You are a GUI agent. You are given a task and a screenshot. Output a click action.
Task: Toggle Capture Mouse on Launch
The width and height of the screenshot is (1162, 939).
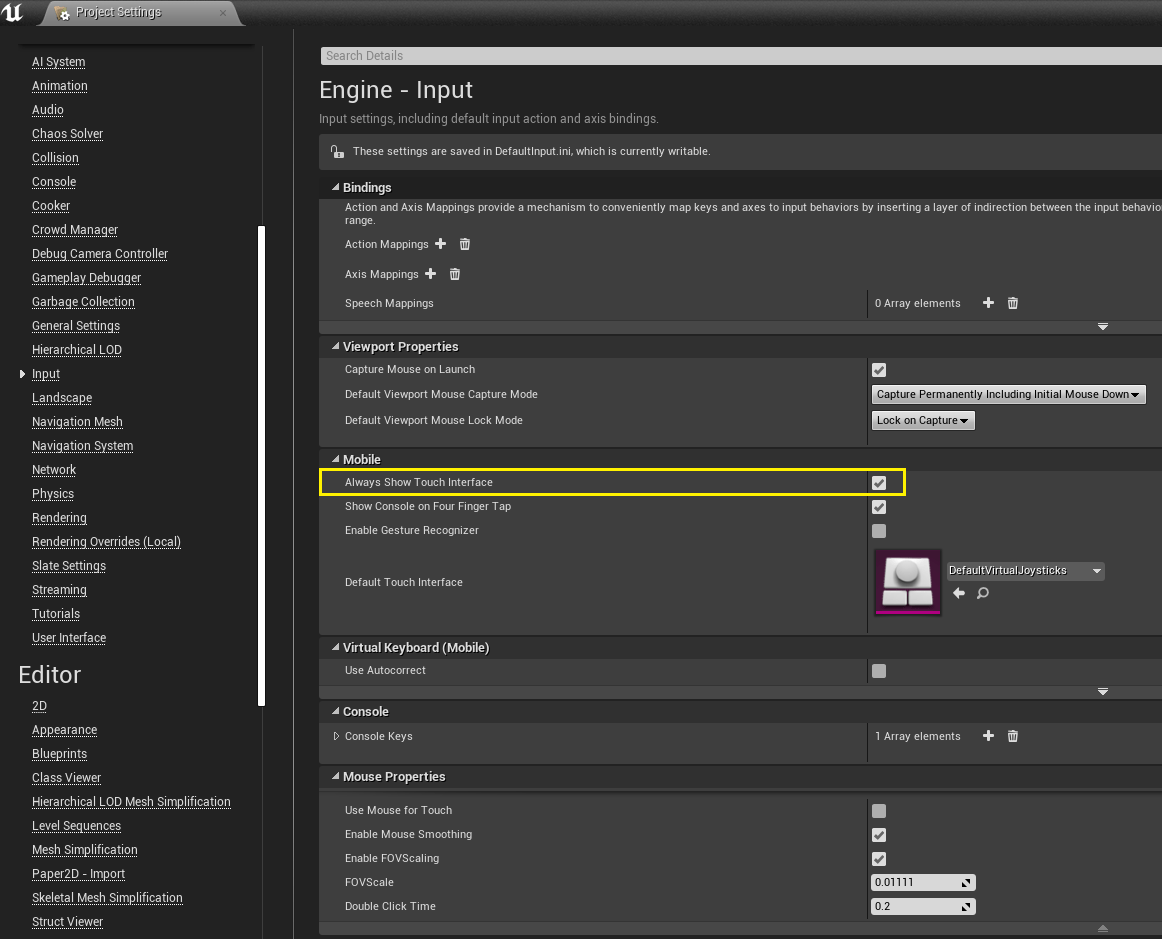879,370
